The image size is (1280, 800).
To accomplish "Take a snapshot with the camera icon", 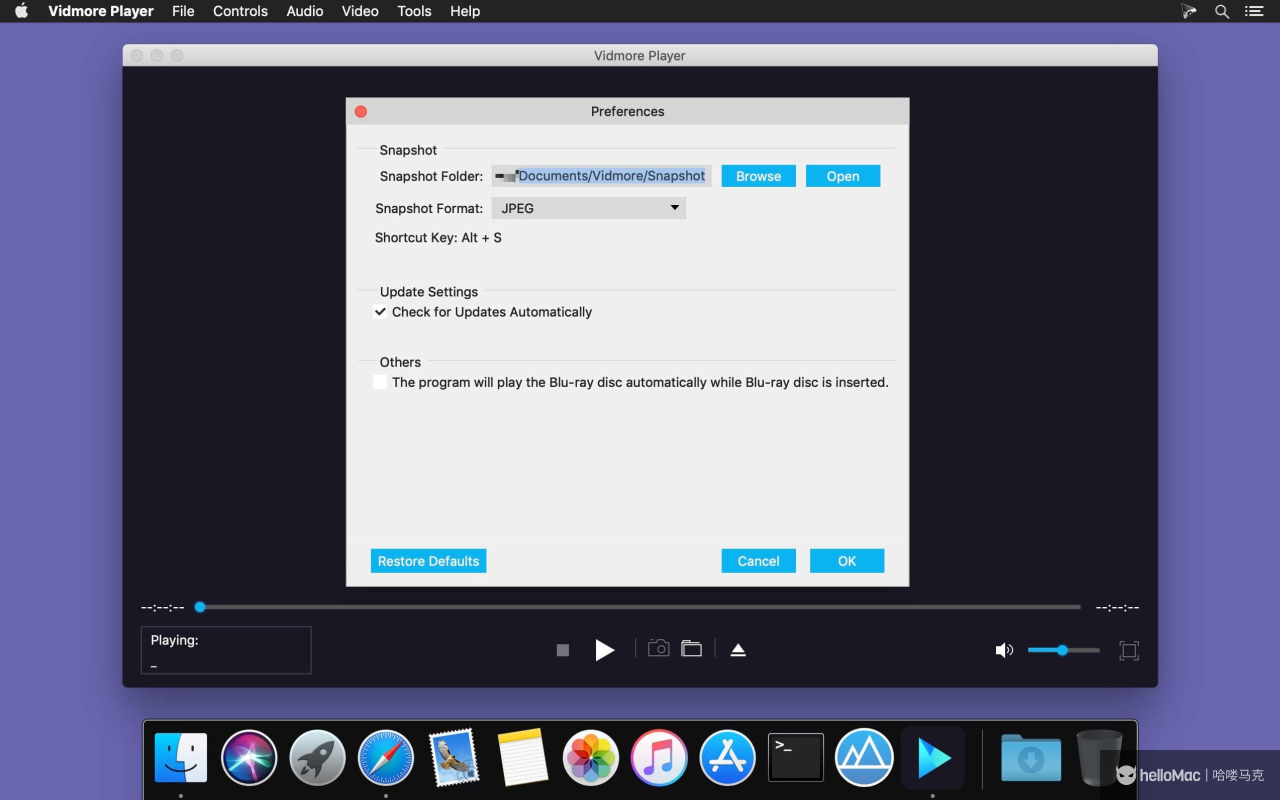I will tap(658, 648).
